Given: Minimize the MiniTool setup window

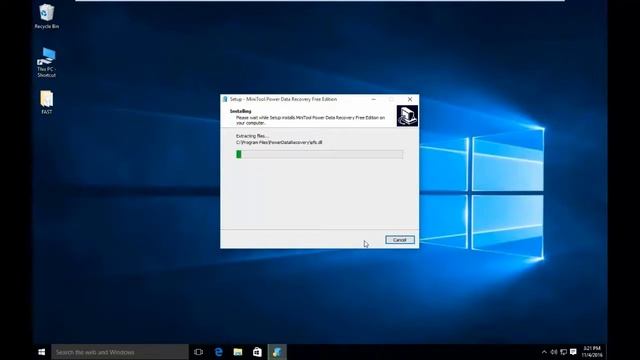Looking at the screenshot, I should coord(373,99).
